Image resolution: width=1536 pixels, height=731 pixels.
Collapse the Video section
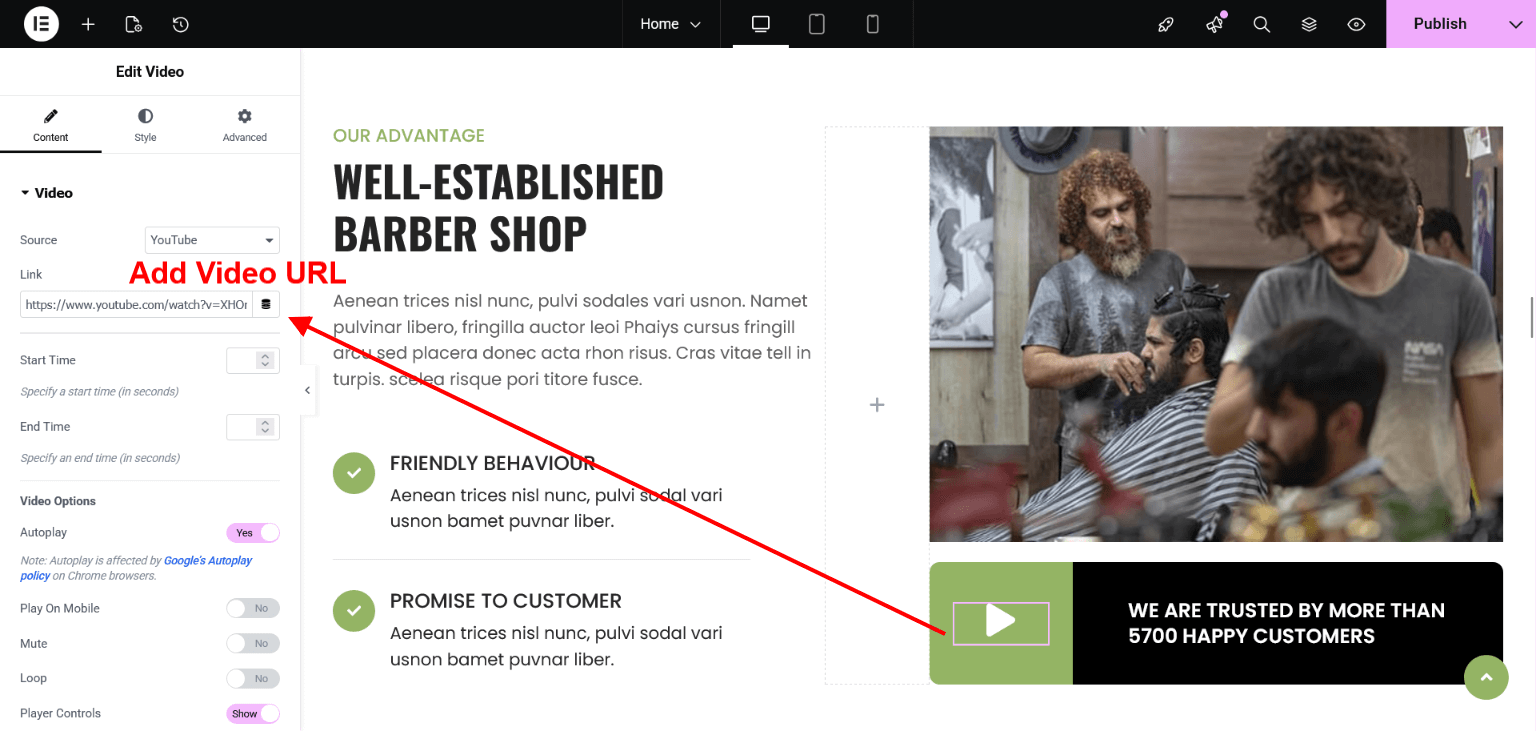coord(47,193)
